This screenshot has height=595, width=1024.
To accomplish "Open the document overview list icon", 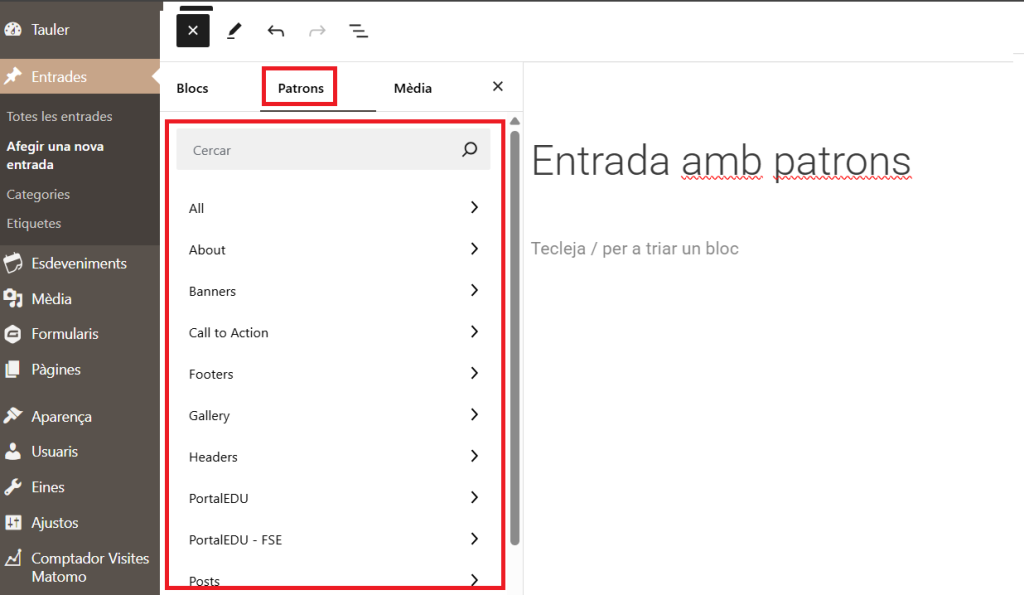I will [x=359, y=31].
